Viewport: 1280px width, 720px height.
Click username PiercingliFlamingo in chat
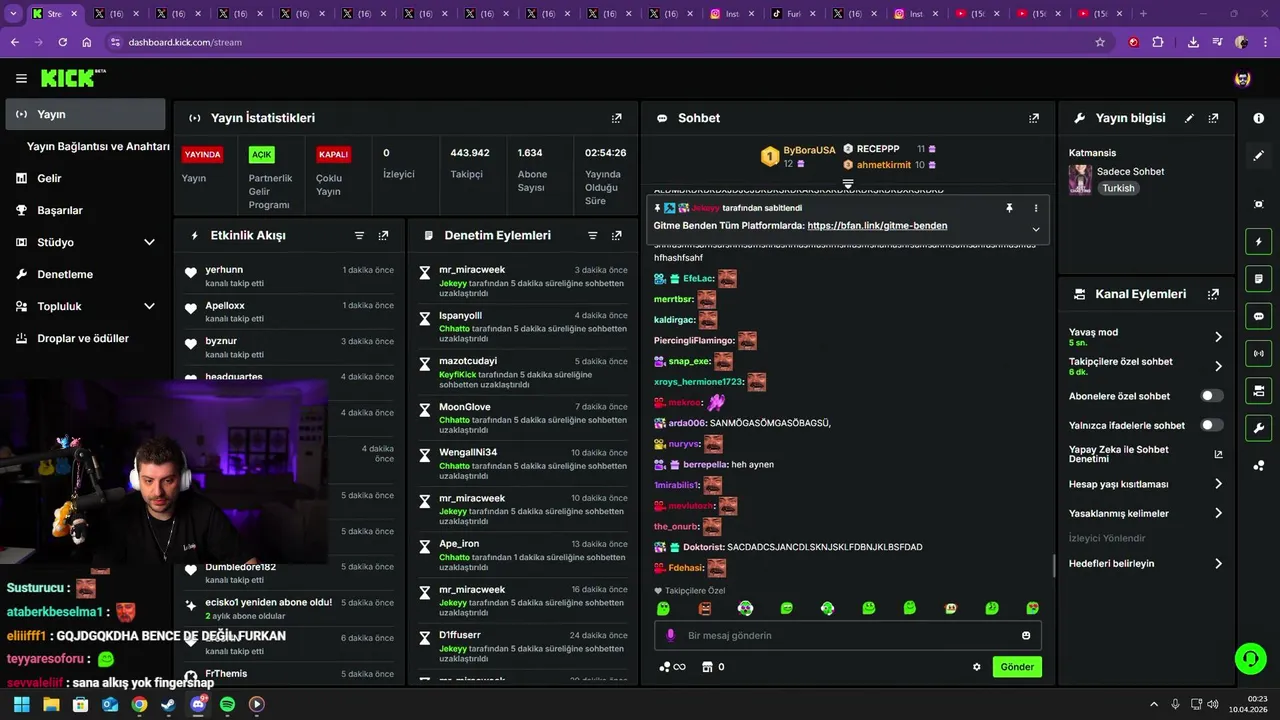(693, 341)
